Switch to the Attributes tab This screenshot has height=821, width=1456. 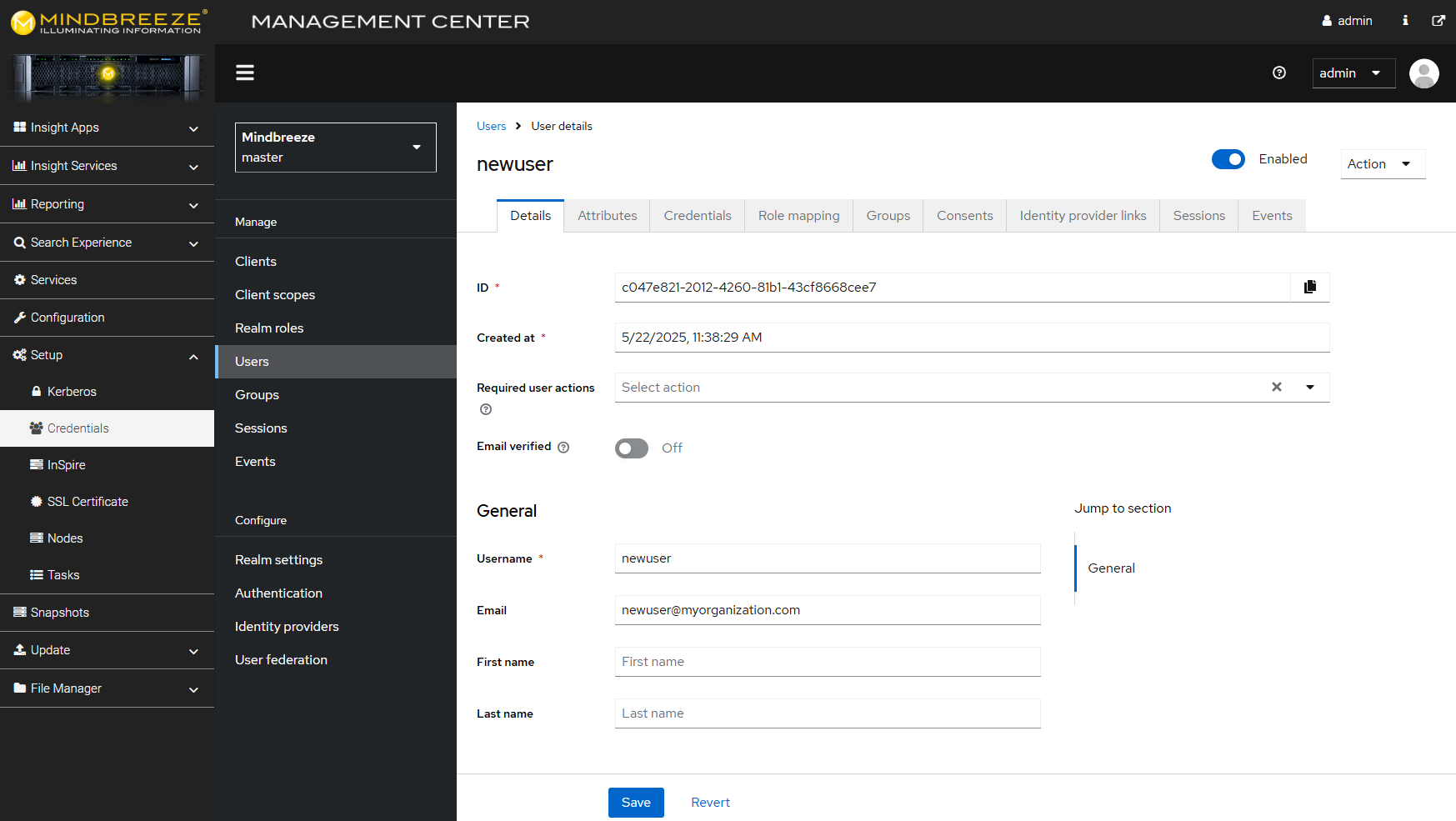tap(607, 216)
